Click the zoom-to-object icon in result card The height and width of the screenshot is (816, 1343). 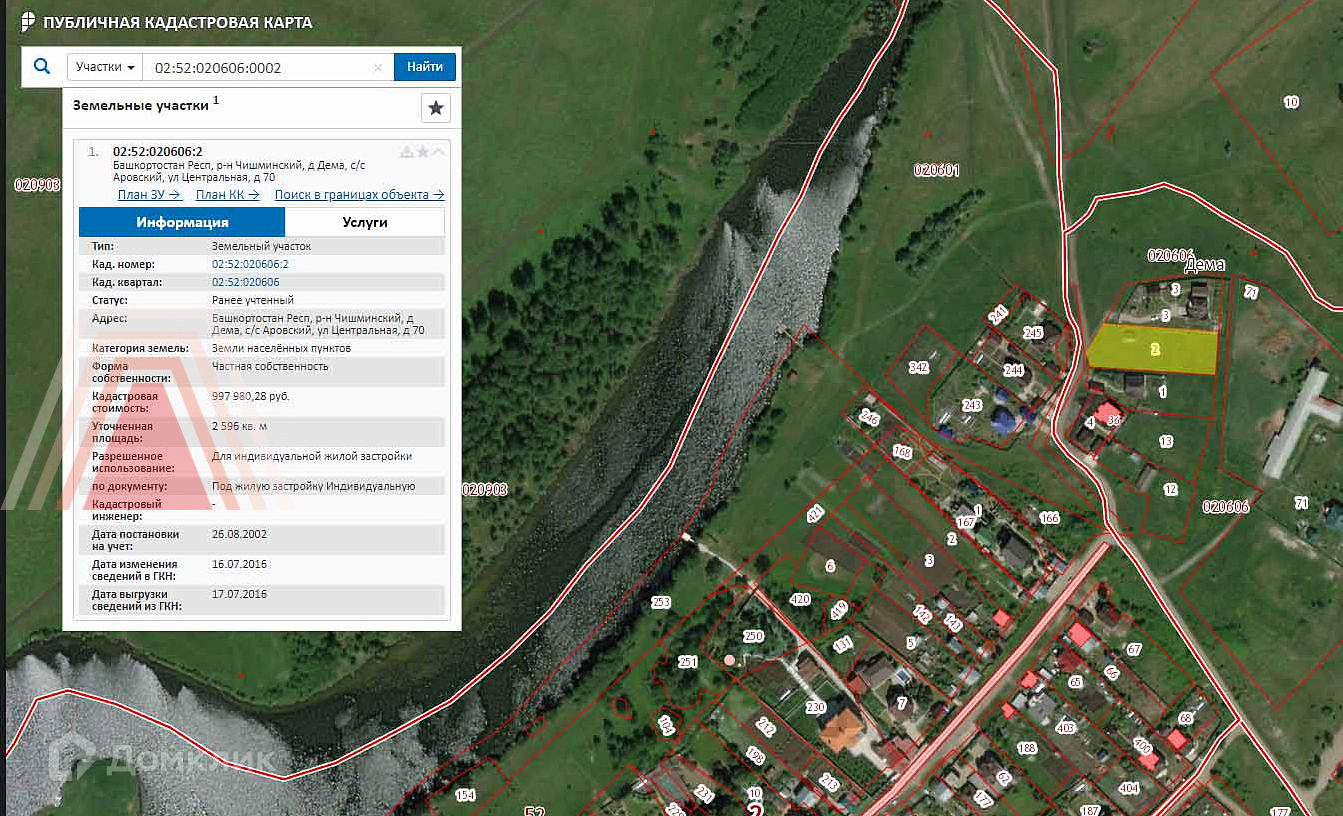coord(407,152)
